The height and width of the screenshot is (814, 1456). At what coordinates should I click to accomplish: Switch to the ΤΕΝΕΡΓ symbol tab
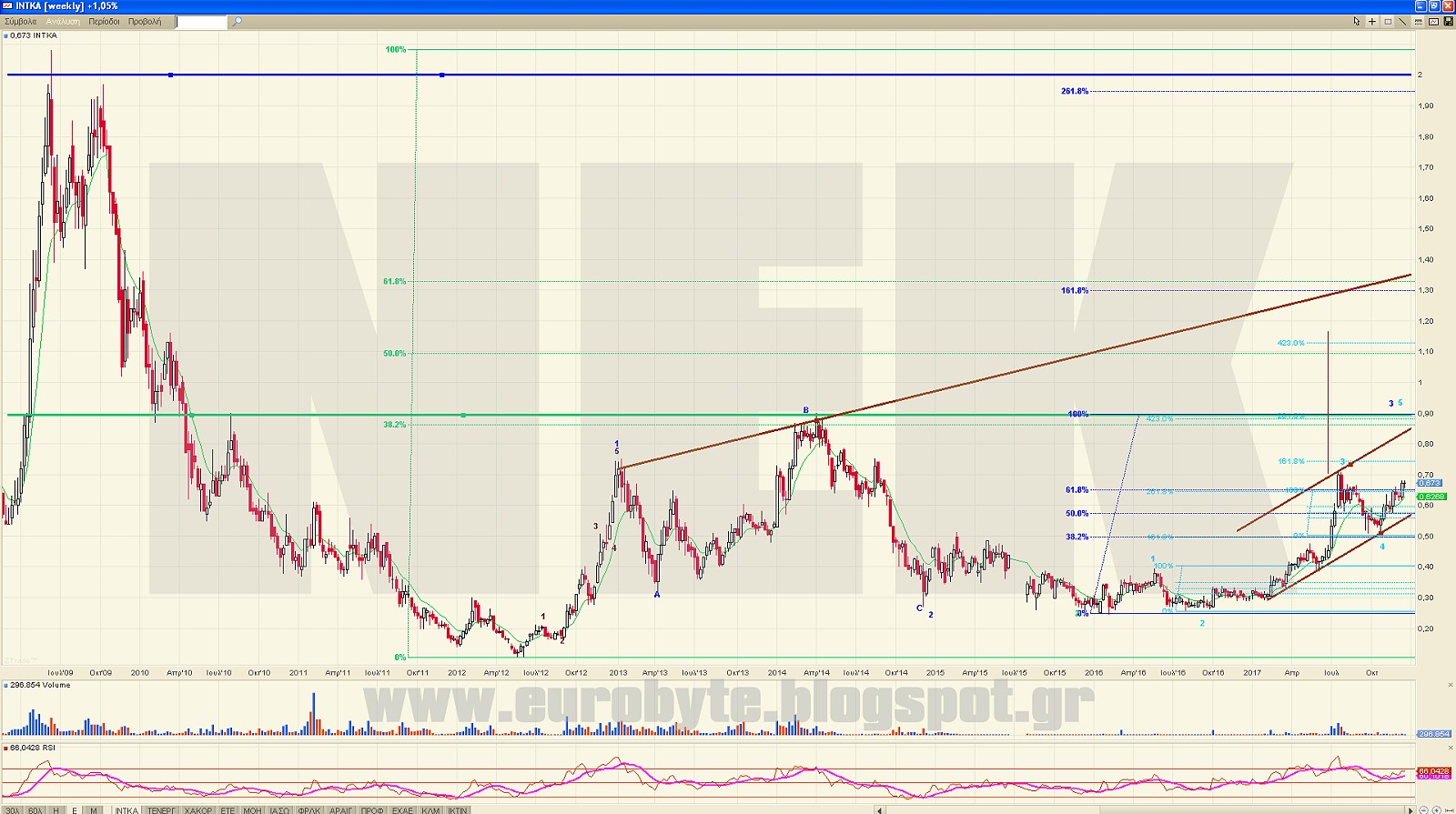pos(161,809)
